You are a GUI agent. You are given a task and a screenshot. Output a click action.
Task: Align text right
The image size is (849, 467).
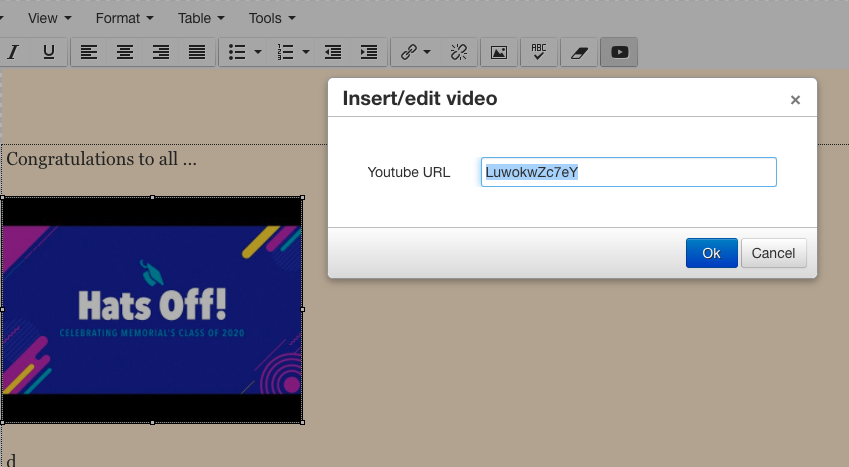pos(161,52)
